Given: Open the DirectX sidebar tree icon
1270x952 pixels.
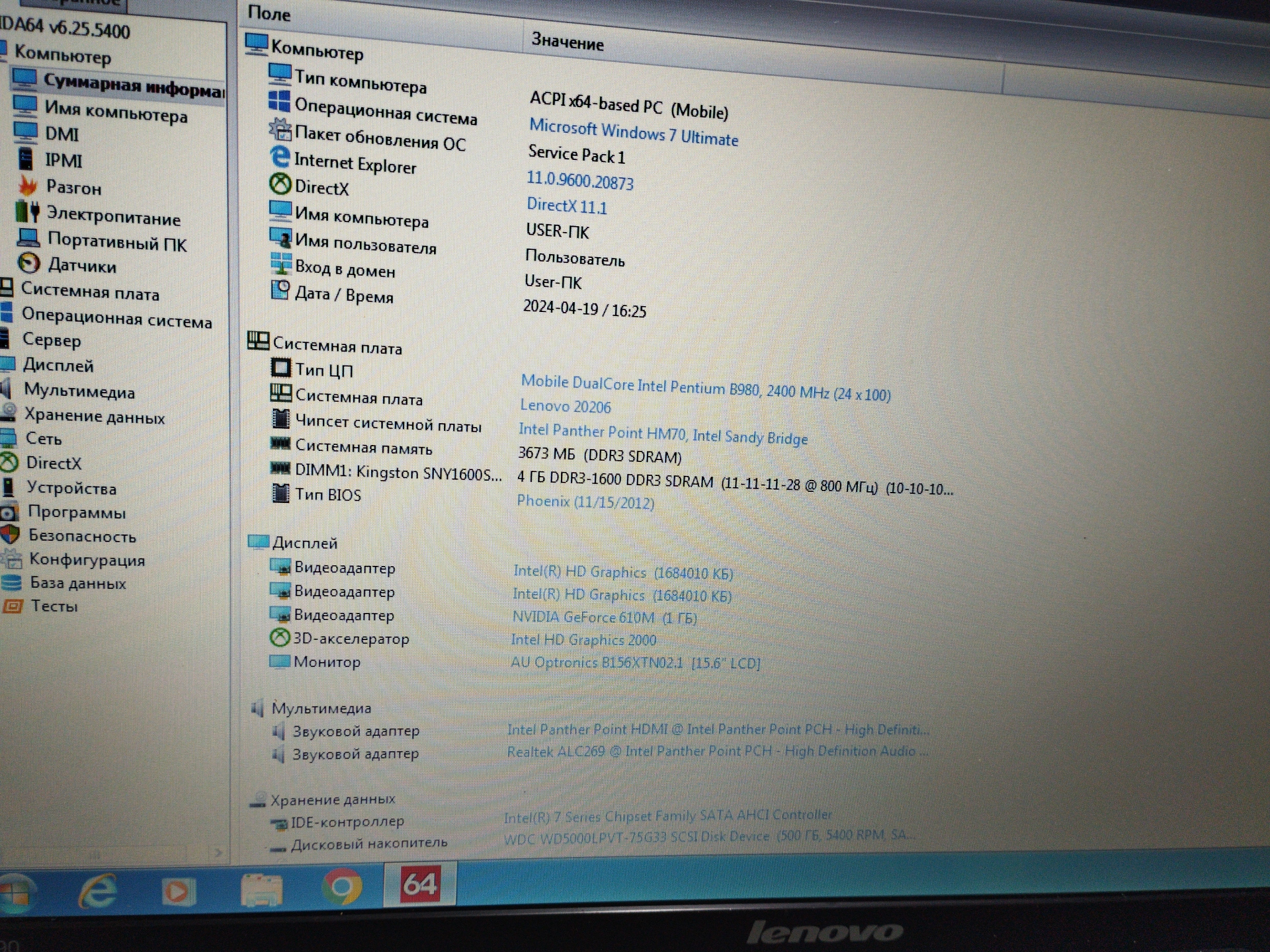Looking at the screenshot, I should tap(9, 462).
